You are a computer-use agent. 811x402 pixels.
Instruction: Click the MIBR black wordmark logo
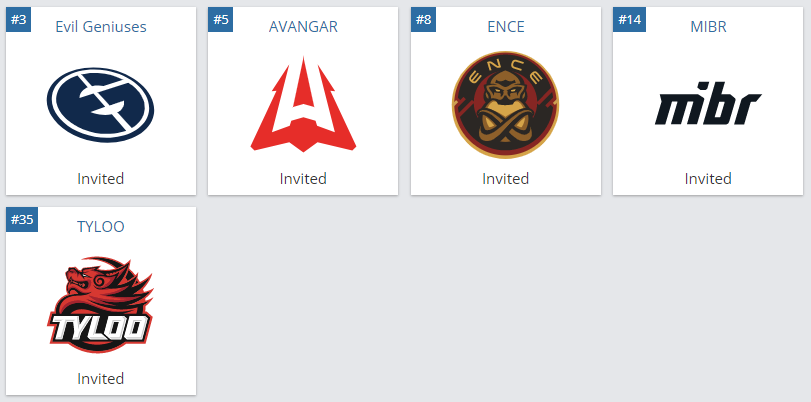(x=708, y=103)
